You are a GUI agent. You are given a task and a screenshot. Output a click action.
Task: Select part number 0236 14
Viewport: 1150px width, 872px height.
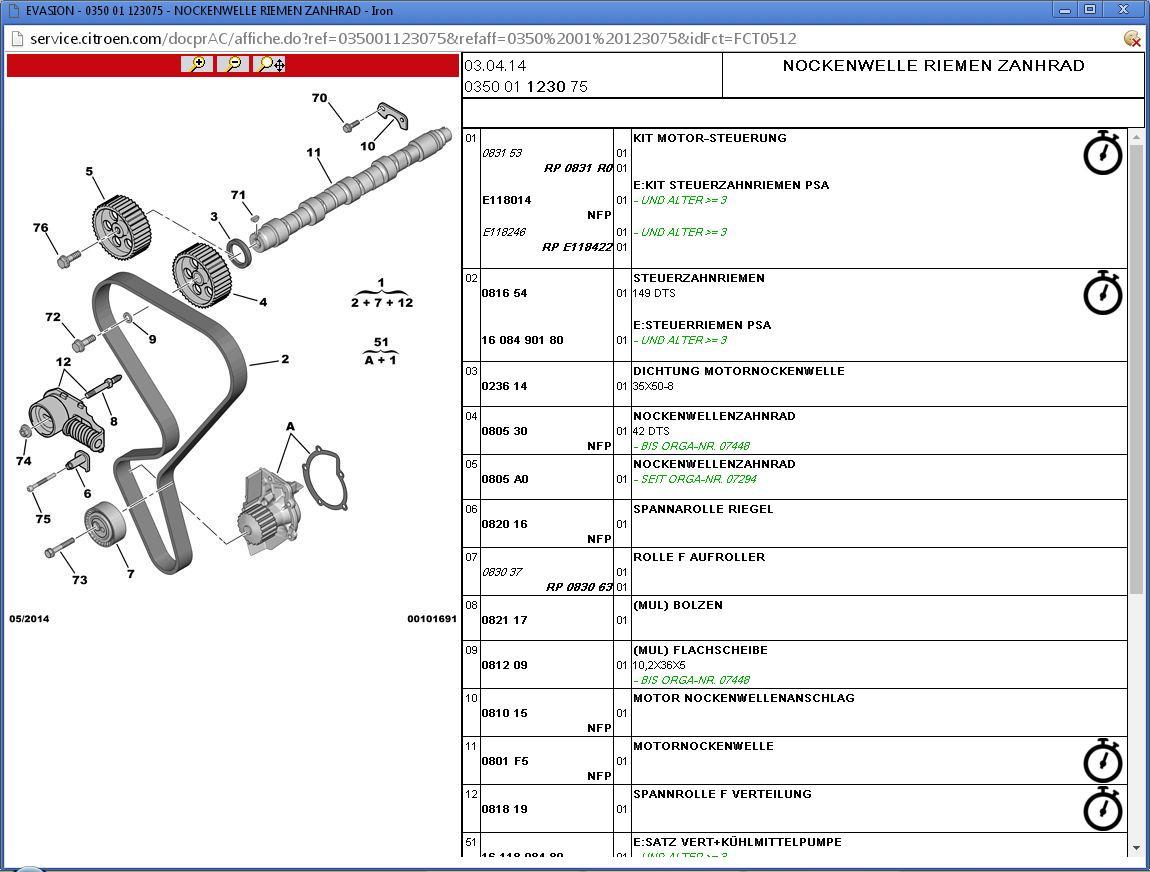504,386
